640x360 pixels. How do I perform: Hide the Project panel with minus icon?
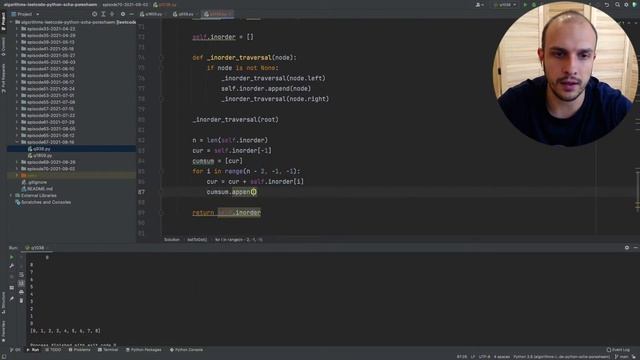point(131,14)
